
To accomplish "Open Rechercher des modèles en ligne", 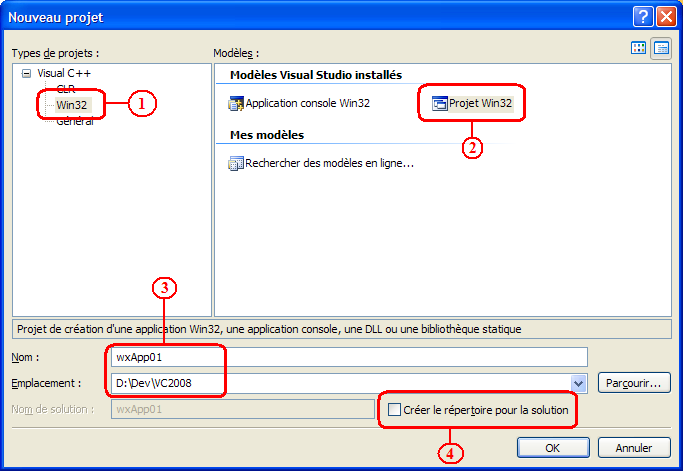I will point(329,163).
